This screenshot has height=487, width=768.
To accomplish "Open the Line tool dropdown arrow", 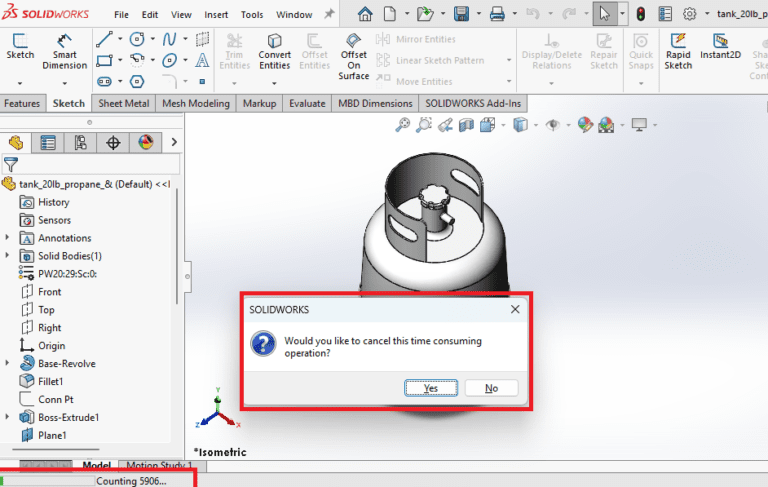I will pyautogui.click(x=120, y=39).
